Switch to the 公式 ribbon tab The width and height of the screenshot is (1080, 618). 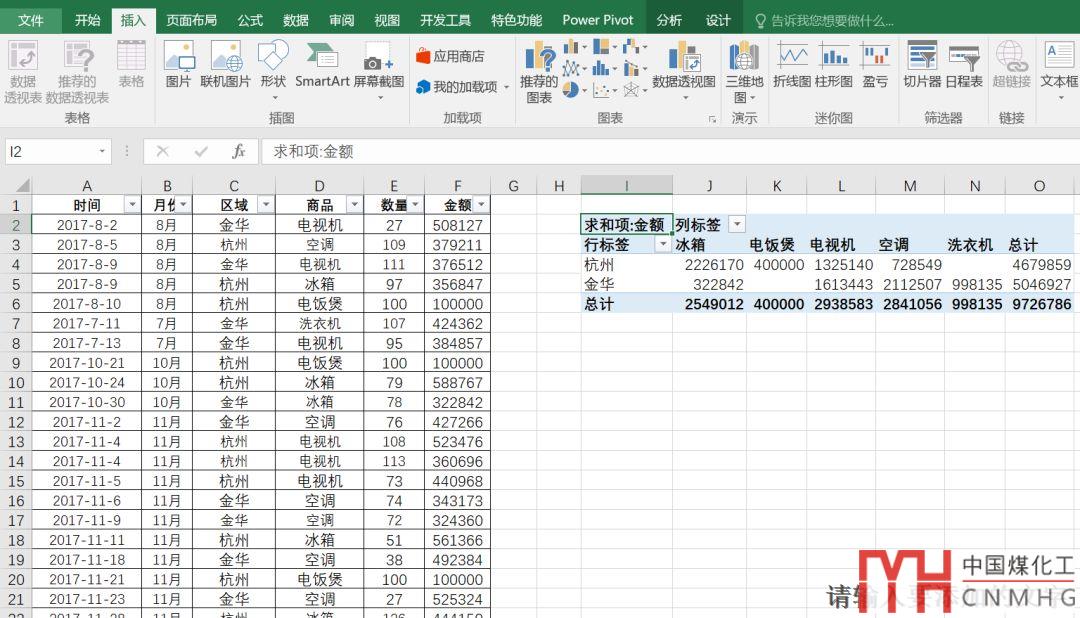pyautogui.click(x=250, y=20)
